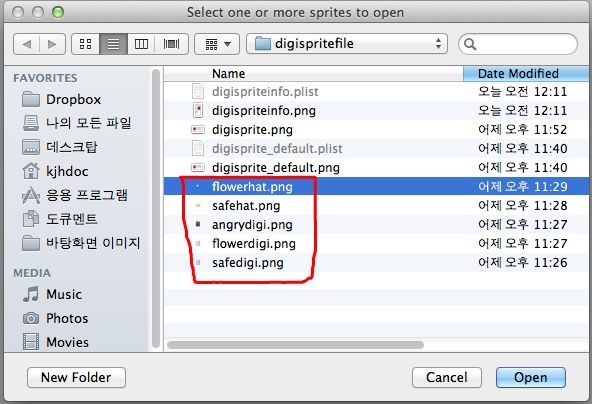Select safedigi.png file
This screenshot has height=404, width=592.
(x=376, y=262)
